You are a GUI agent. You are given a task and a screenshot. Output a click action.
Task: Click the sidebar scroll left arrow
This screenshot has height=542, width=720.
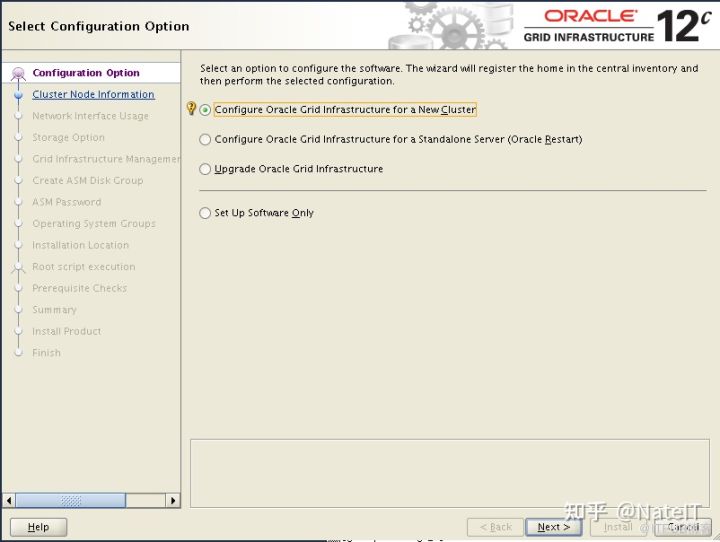pos(9,500)
